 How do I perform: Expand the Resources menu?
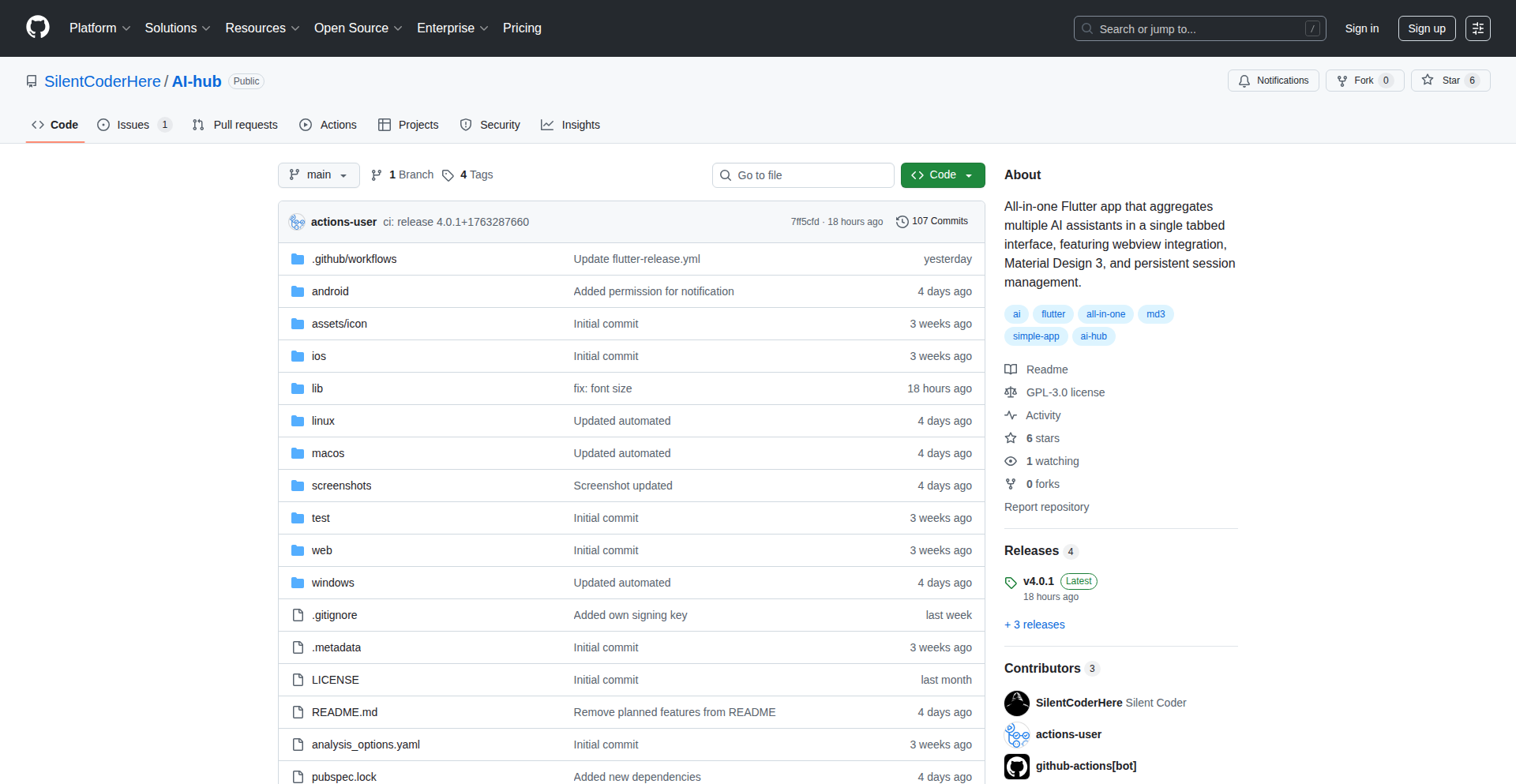pyautogui.click(x=262, y=28)
